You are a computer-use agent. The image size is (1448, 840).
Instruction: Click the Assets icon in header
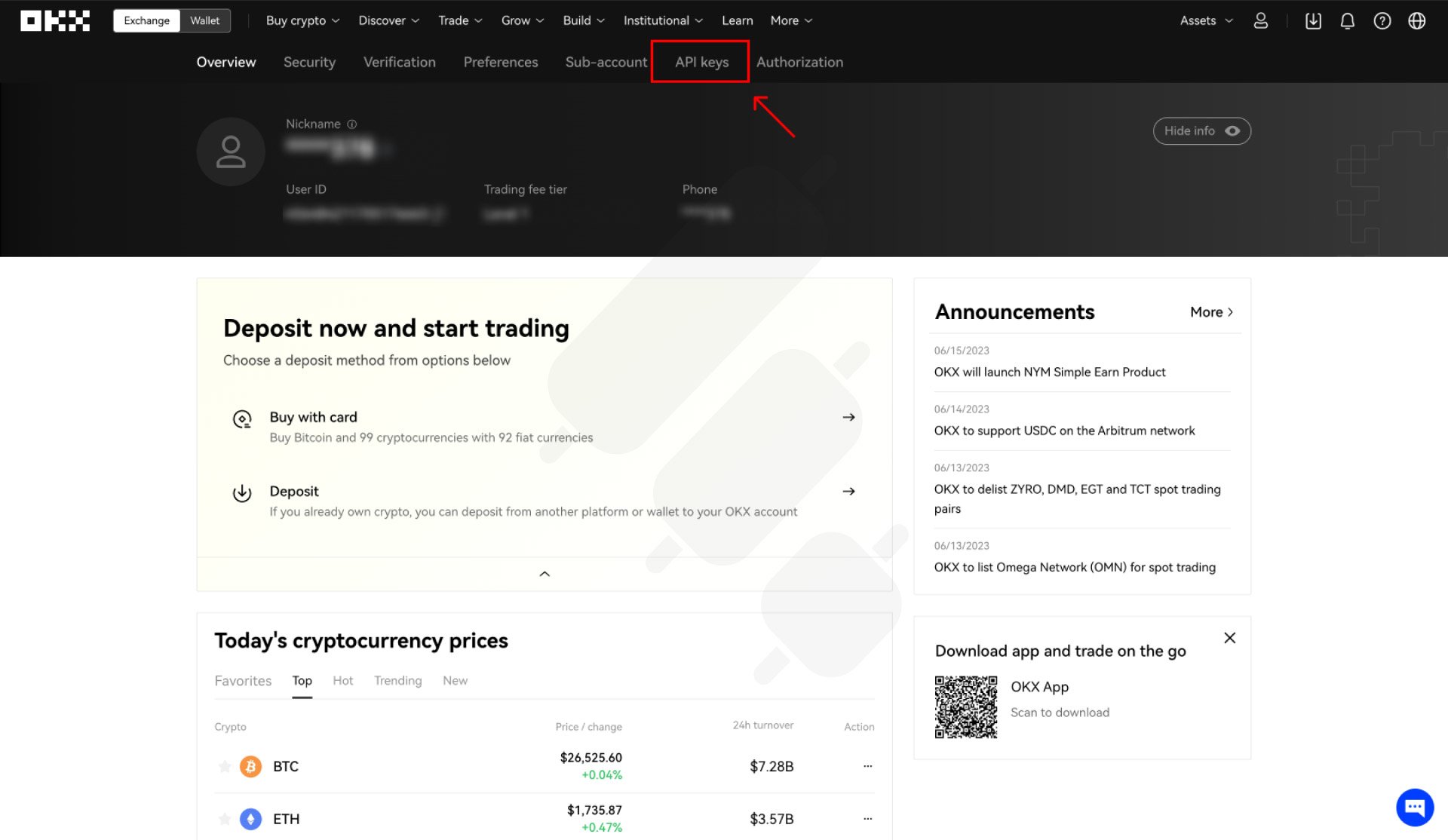pos(1201,20)
